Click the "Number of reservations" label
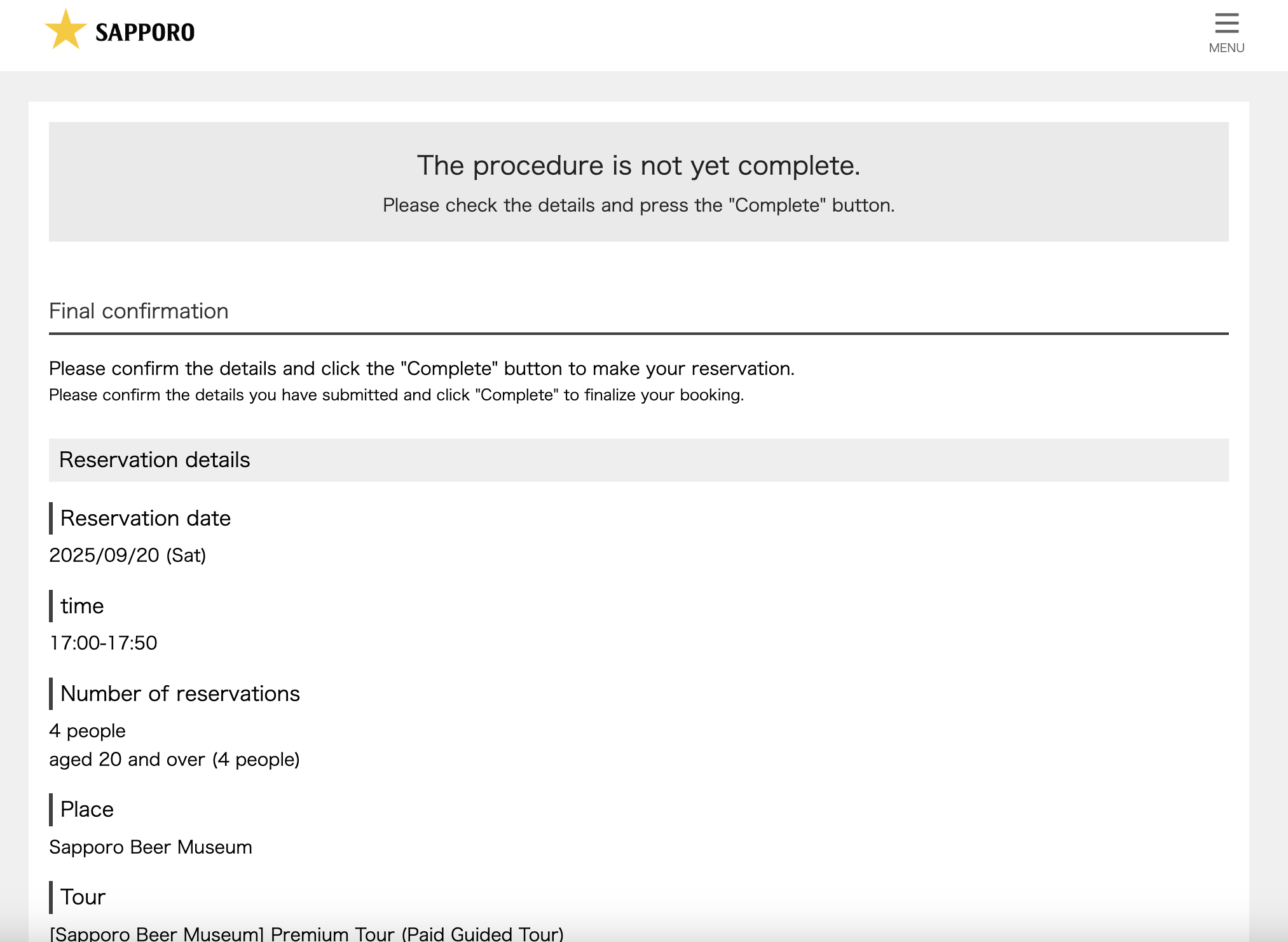The height and width of the screenshot is (942, 1288). pos(180,693)
